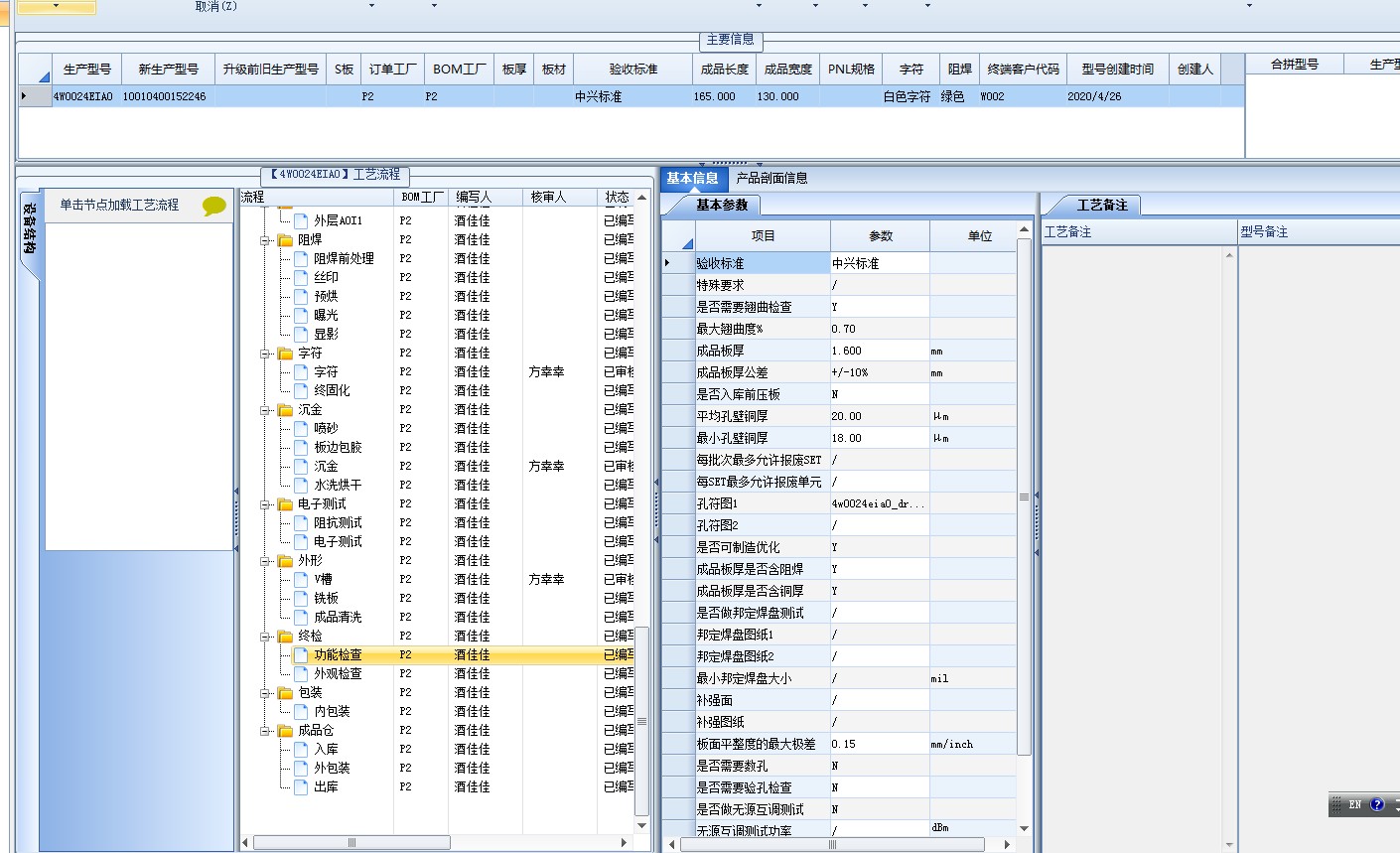Click the EN input language indicator
The width and height of the screenshot is (1400, 853).
[1354, 804]
